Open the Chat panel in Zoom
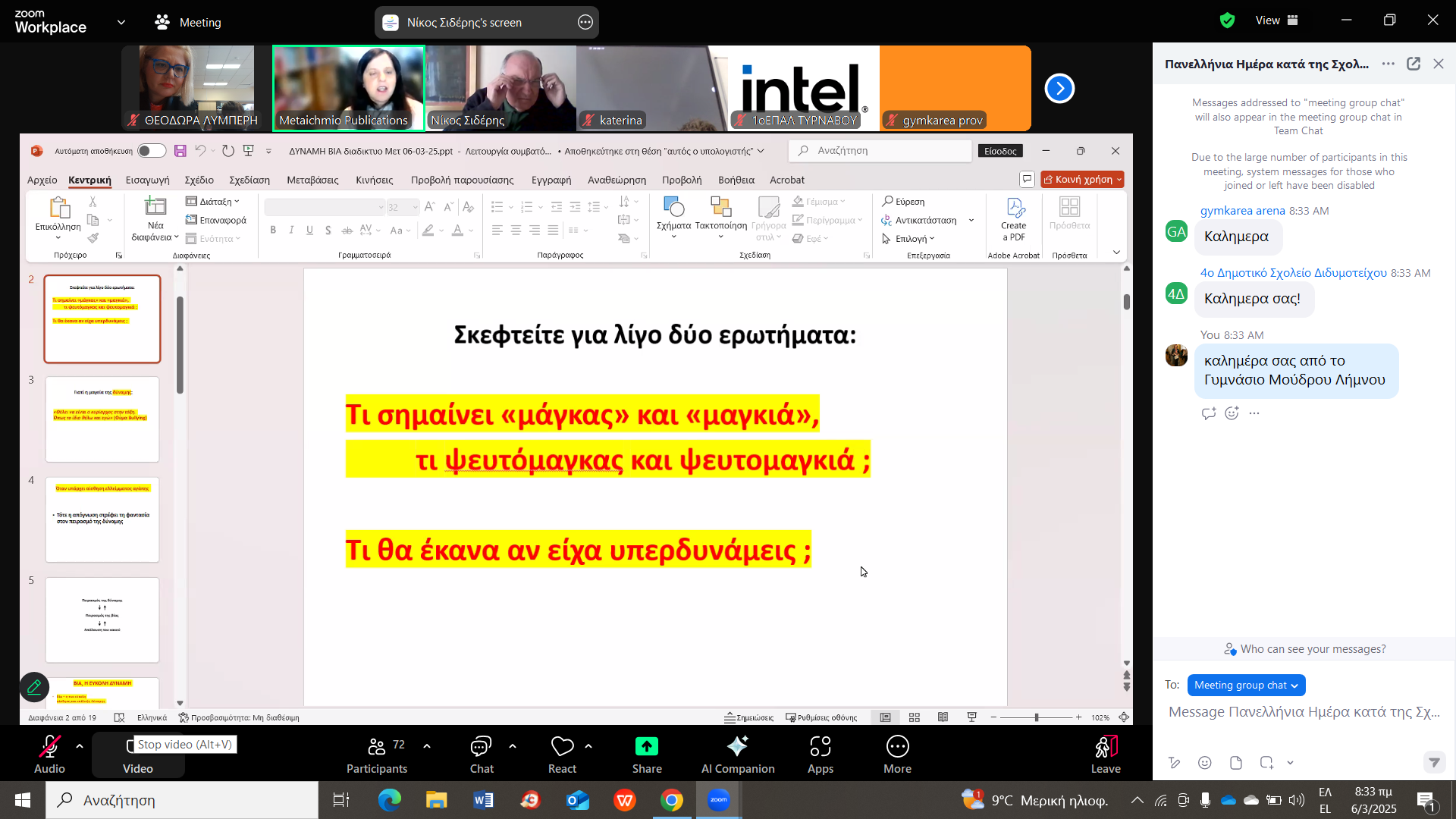1456x819 pixels. coord(481,753)
